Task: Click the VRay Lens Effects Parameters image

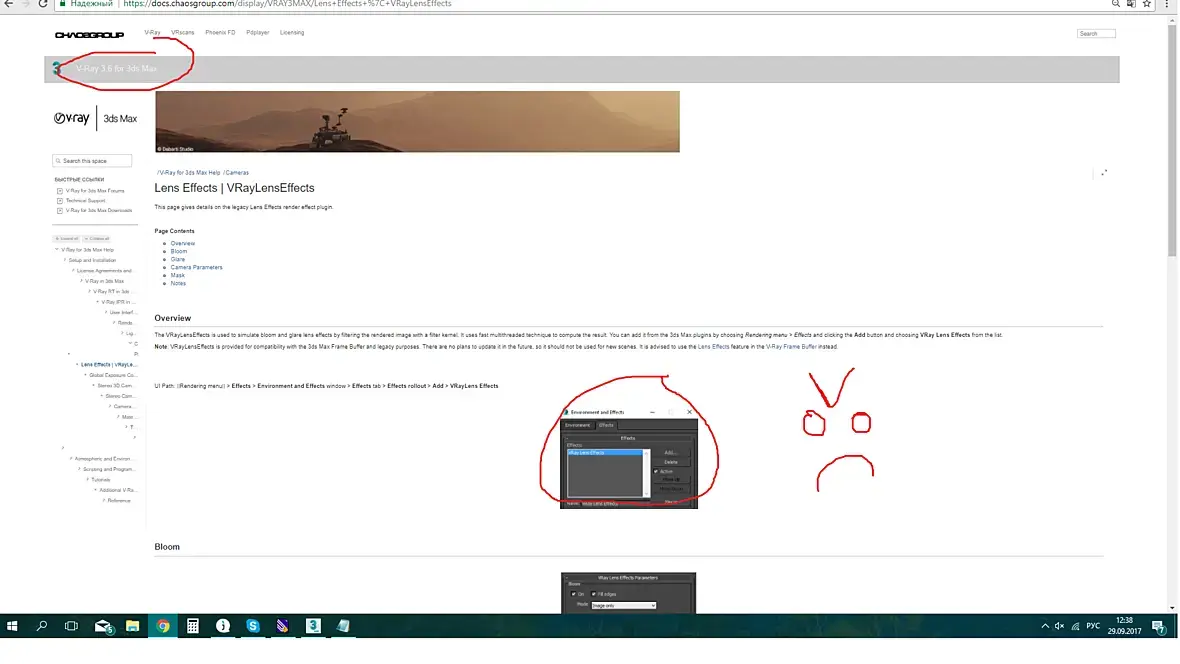Action: (628, 593)
